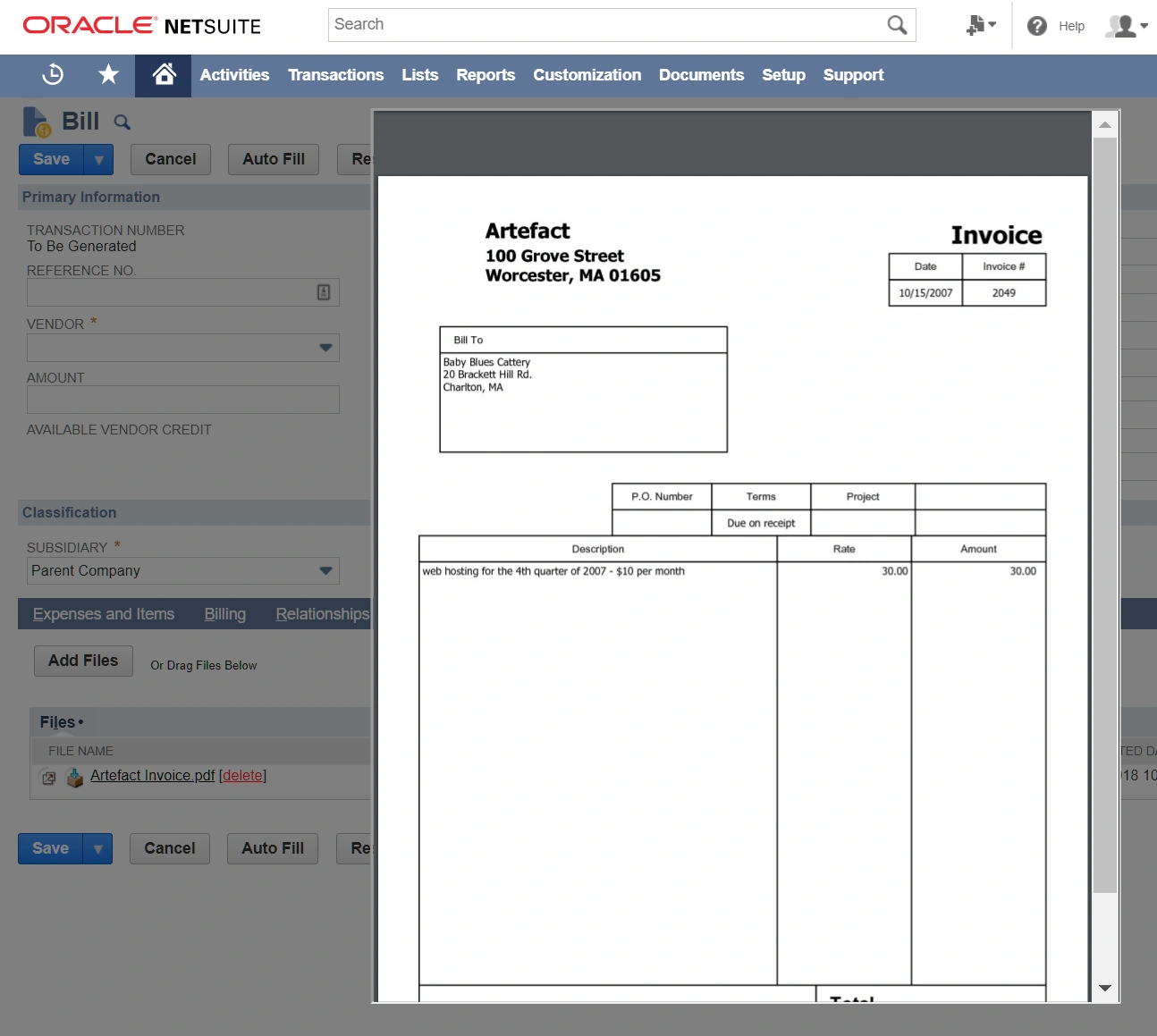This screenshot has width=1157, height=1036.
Task: Open the Create New icon in header
Action: [980, 26]
